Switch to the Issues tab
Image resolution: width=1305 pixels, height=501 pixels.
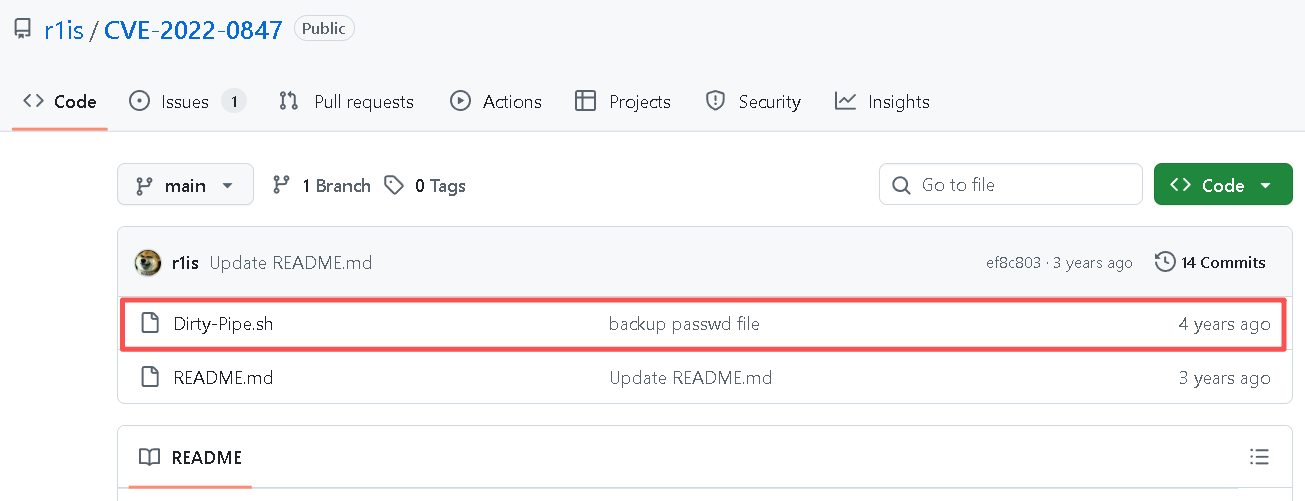(188, 101)
